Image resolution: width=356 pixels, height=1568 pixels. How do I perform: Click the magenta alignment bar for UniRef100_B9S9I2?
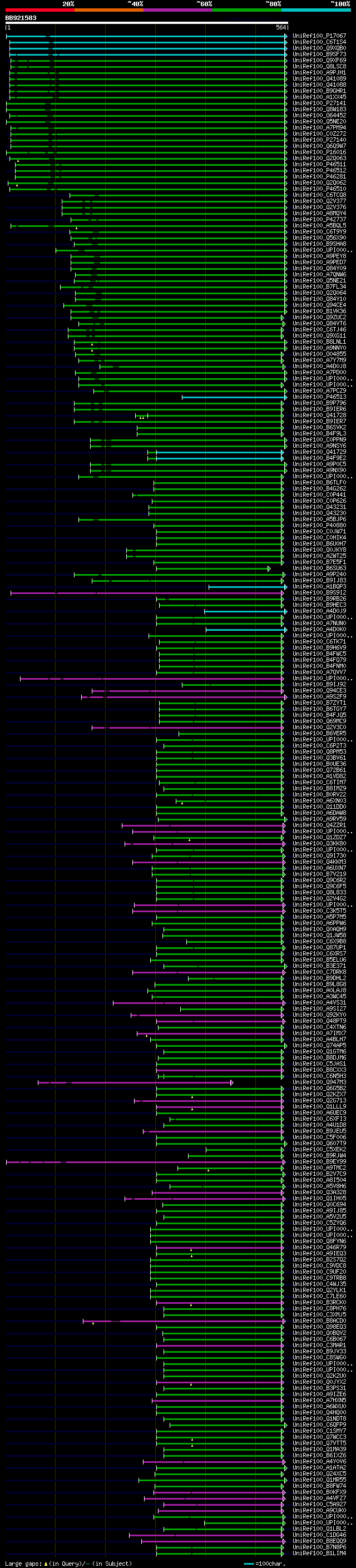click(x=147, y=593)
